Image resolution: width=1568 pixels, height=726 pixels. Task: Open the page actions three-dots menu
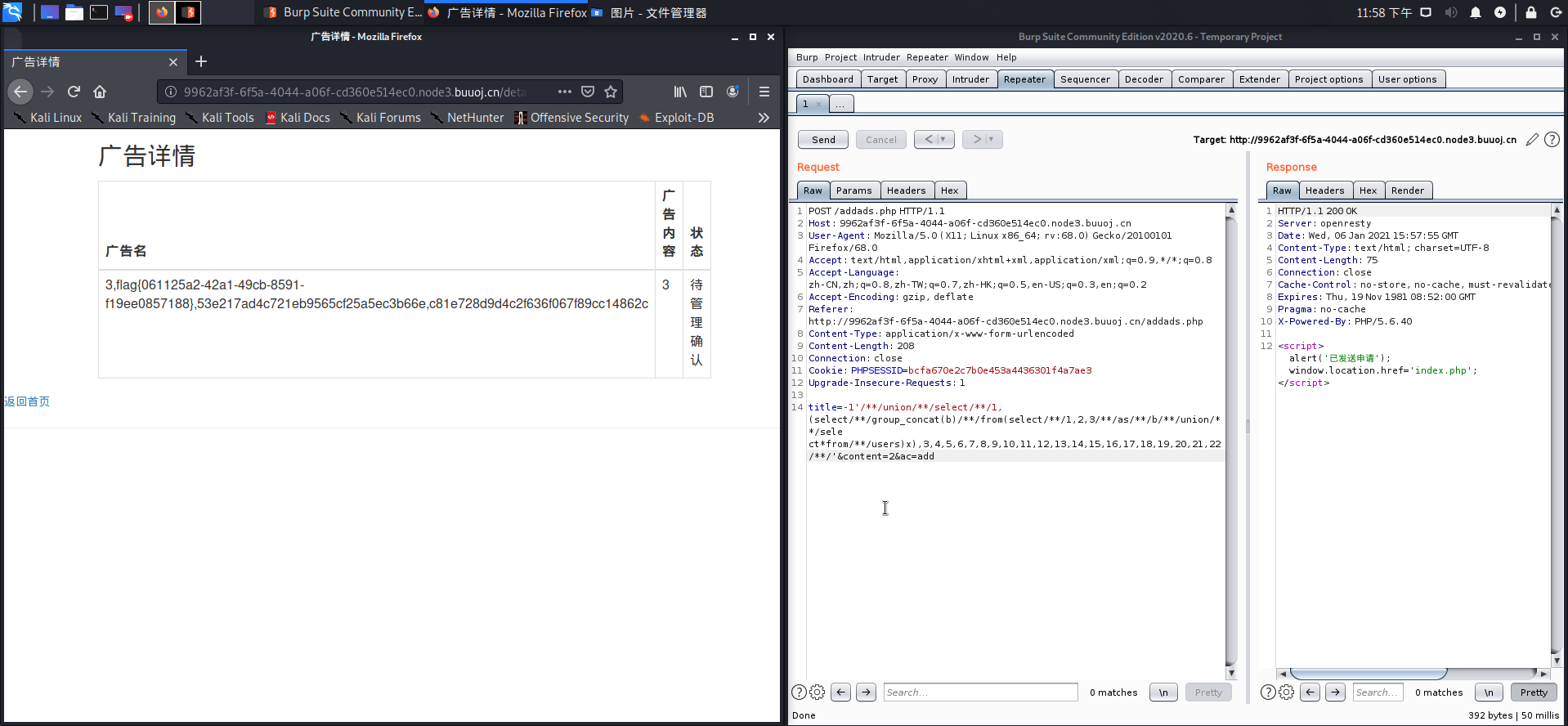click(564, 92)
